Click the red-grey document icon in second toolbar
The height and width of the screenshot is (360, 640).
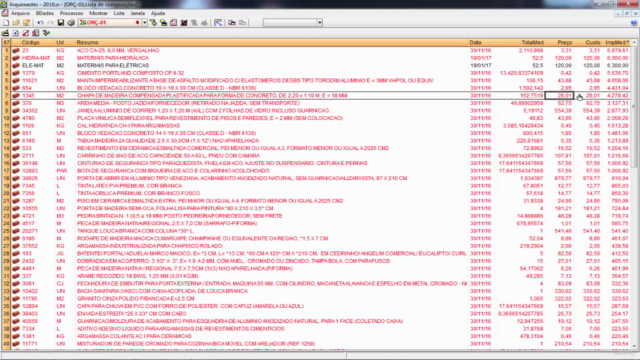tap(36, 33)
